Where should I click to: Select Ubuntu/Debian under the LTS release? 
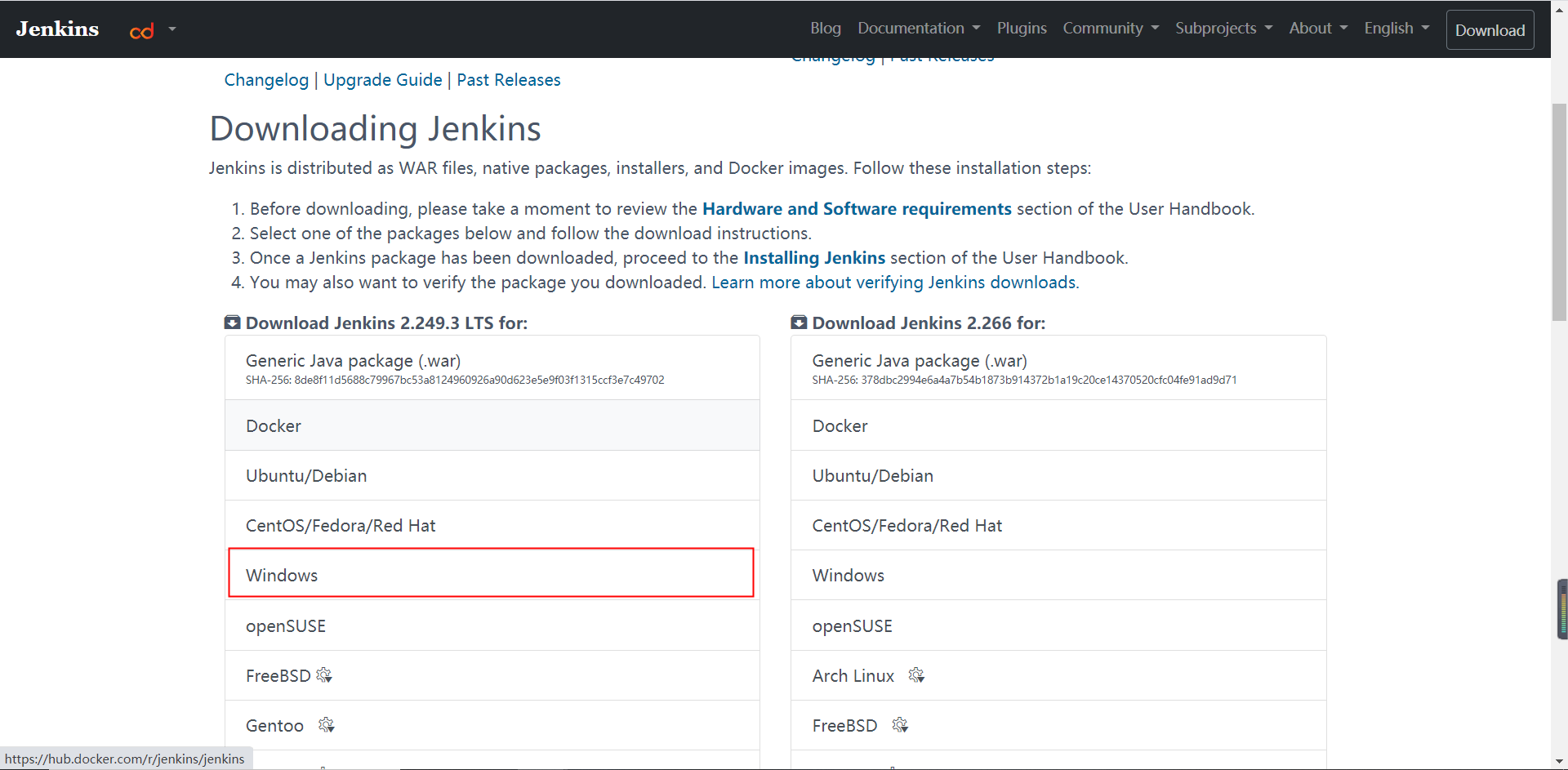click(492, 475)
